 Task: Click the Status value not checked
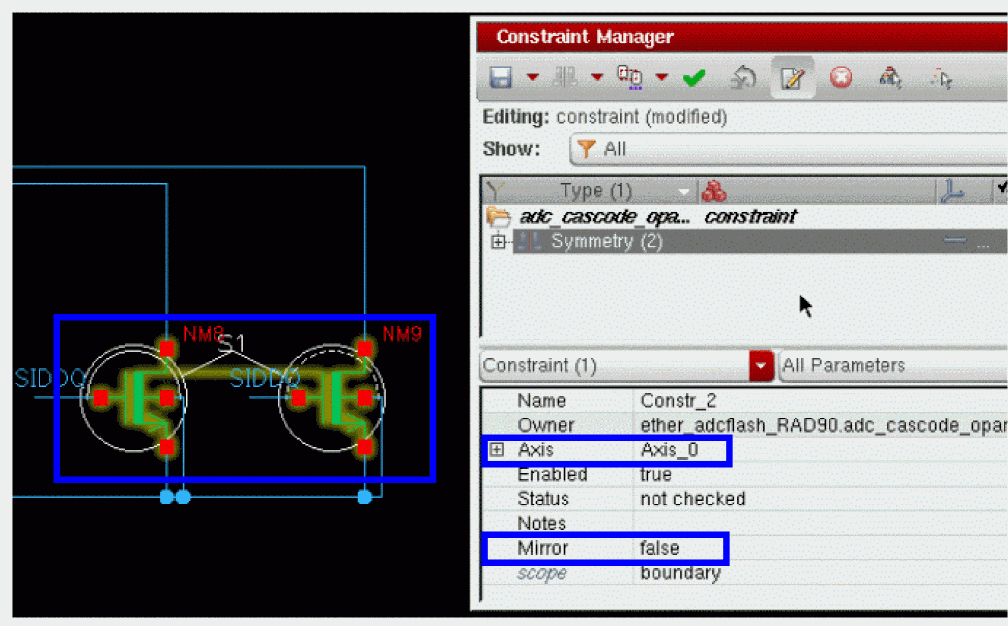[692, 499]
